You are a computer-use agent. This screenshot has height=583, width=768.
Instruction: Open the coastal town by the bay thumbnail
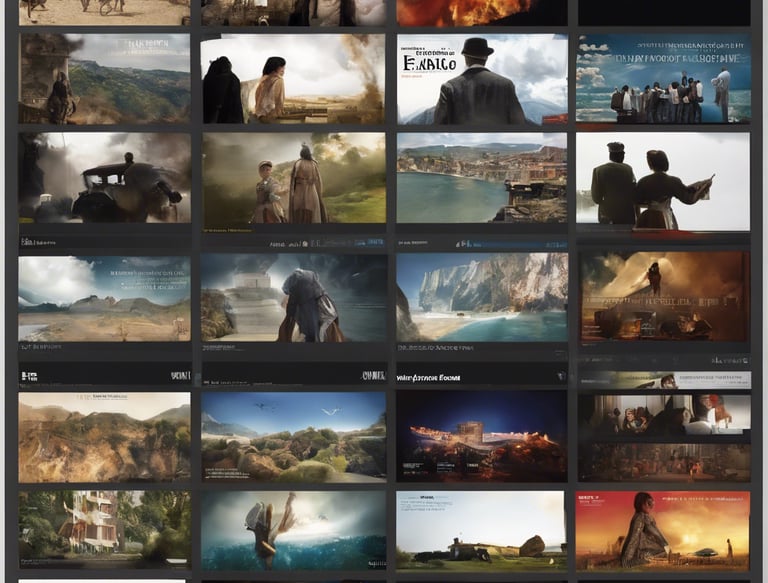pyautogui.click(x=482, y=178)
